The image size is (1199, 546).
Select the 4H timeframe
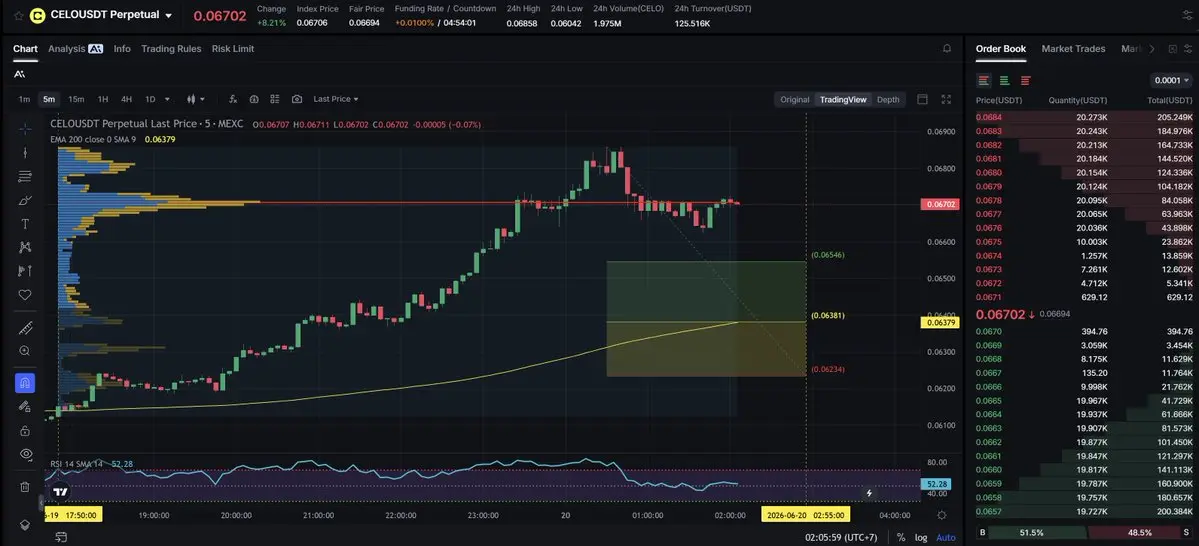tap(126, 99)
